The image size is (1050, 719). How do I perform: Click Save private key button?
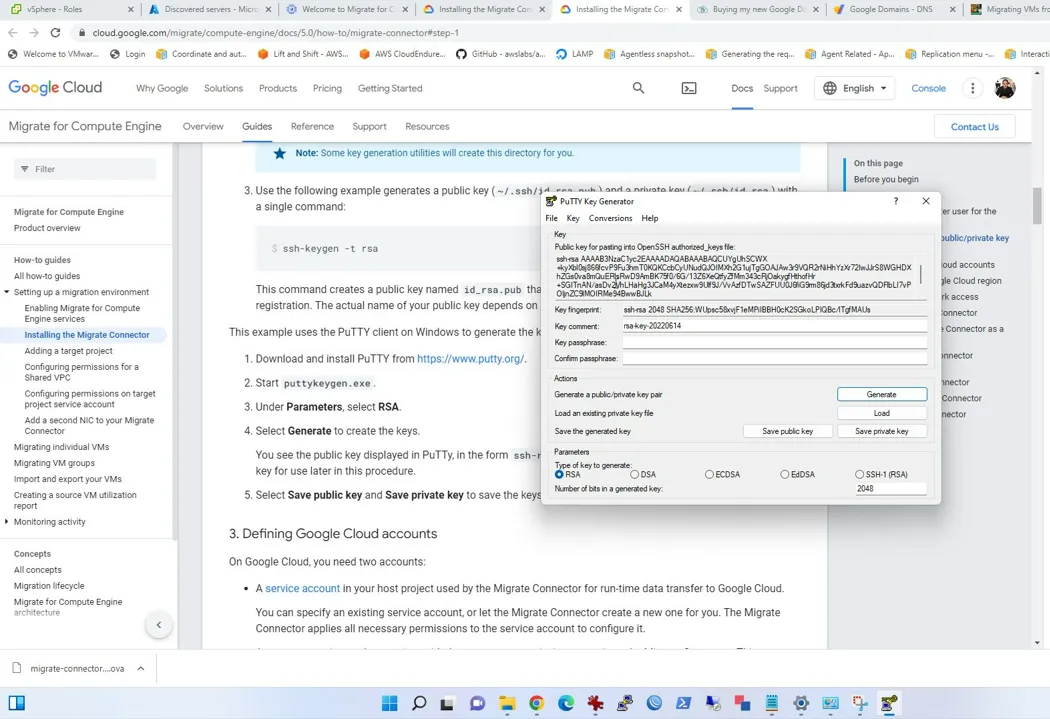click(x=881, y=431)
